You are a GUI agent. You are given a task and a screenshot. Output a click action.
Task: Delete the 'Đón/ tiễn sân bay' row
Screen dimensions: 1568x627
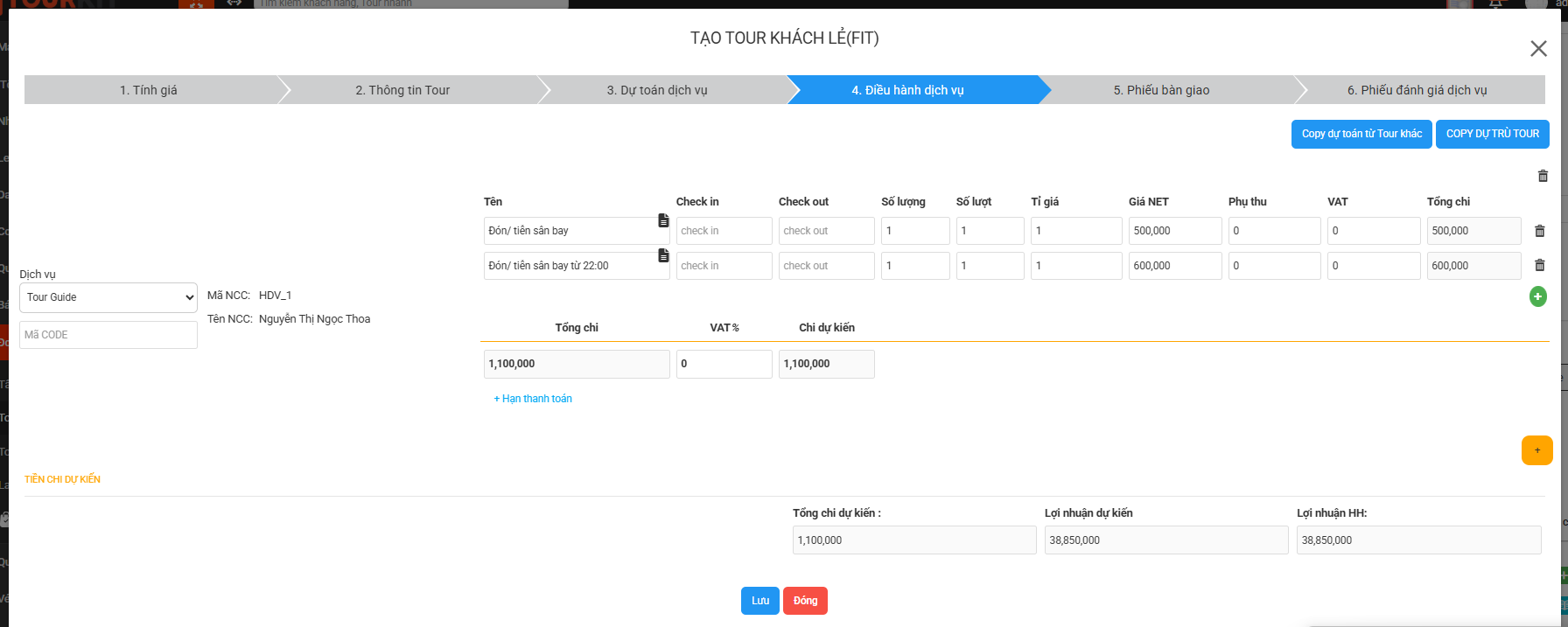pyautogui.click(x=1539, y=231)
